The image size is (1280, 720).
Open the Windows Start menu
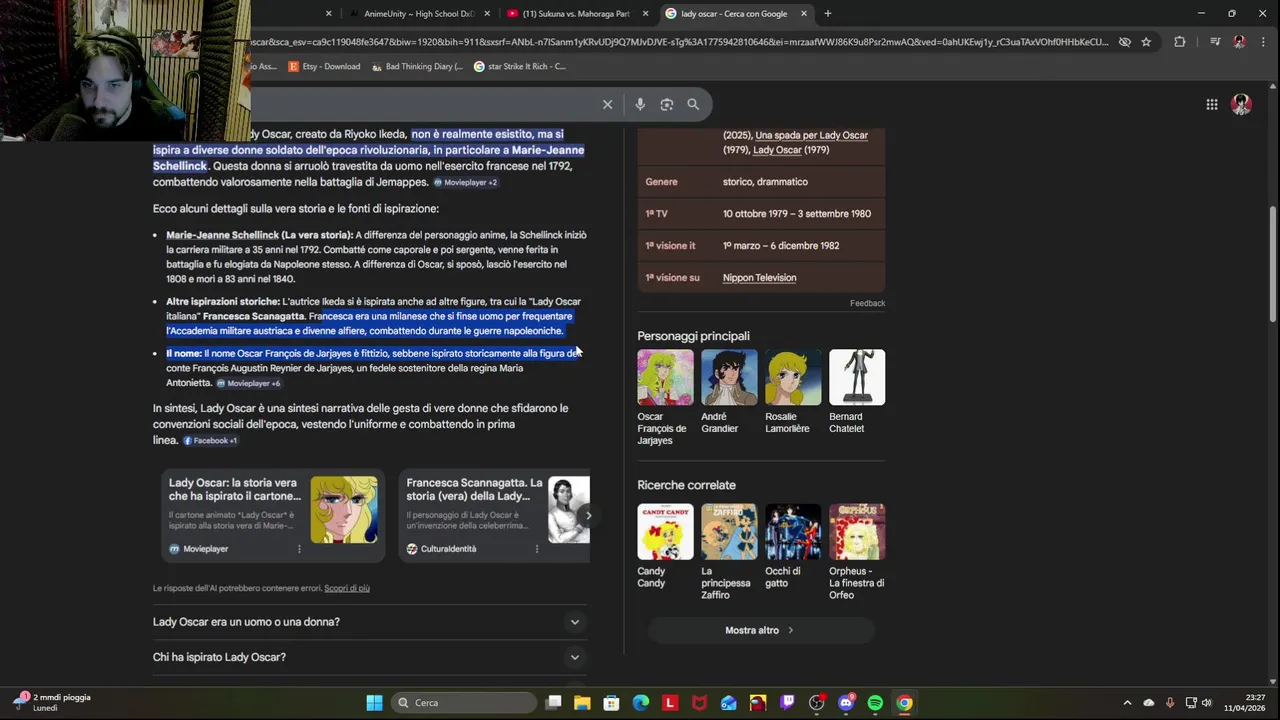374,703
